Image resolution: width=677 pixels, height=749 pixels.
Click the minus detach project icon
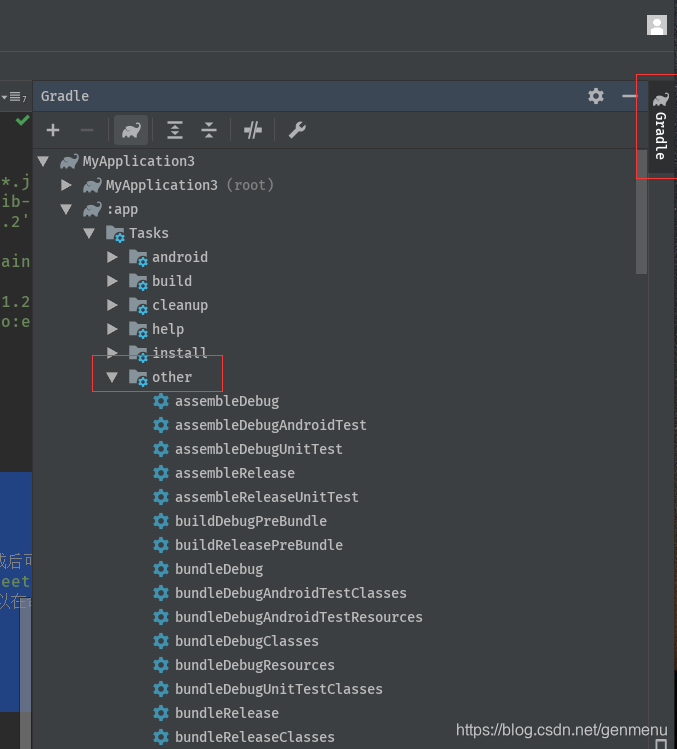[86, 130]
